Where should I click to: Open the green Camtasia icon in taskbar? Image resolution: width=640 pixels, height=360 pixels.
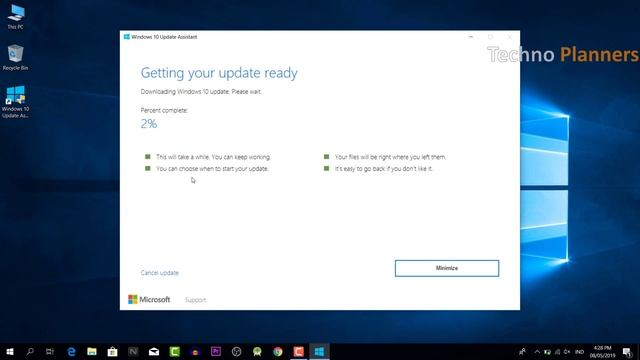175,351
